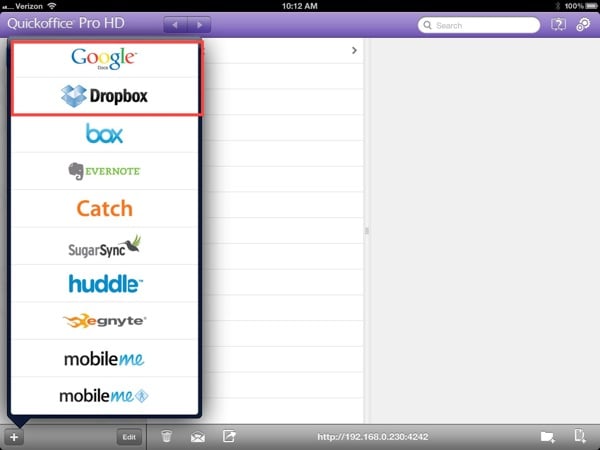Grab the pane splitter handle

tap(367, 231)
